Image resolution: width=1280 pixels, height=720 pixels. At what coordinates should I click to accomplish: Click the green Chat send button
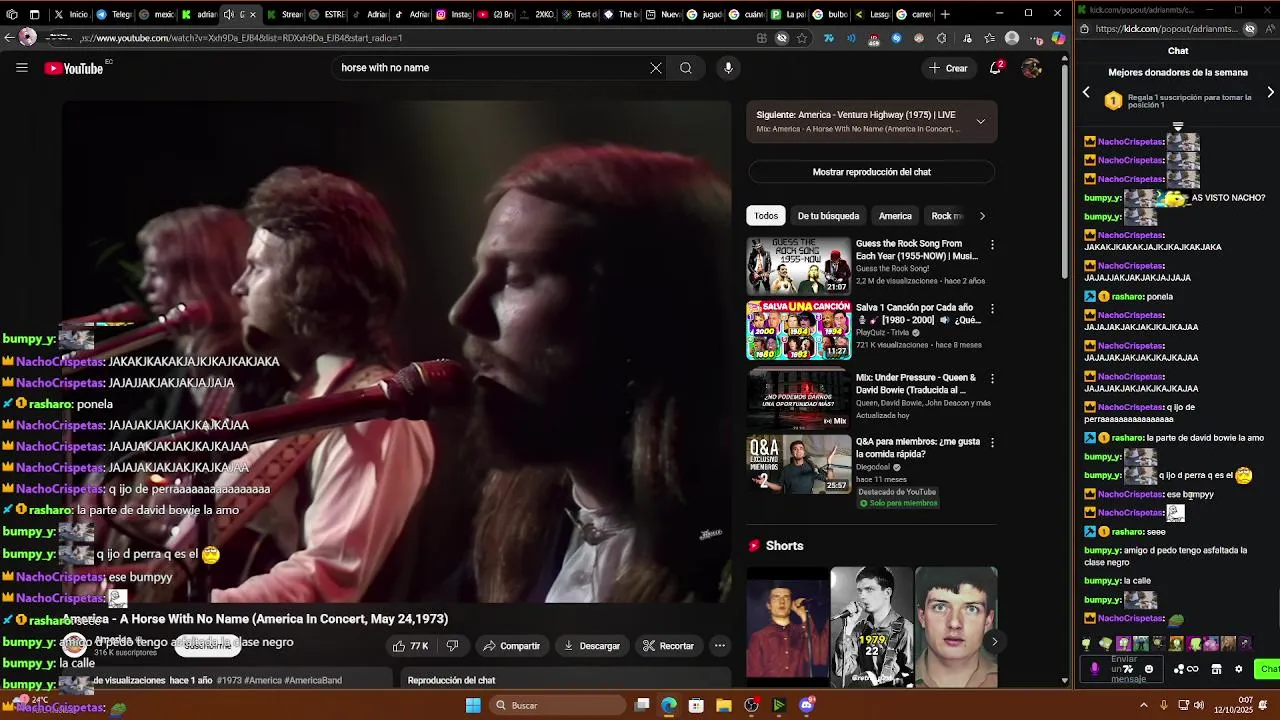(x=1268, y=669)
